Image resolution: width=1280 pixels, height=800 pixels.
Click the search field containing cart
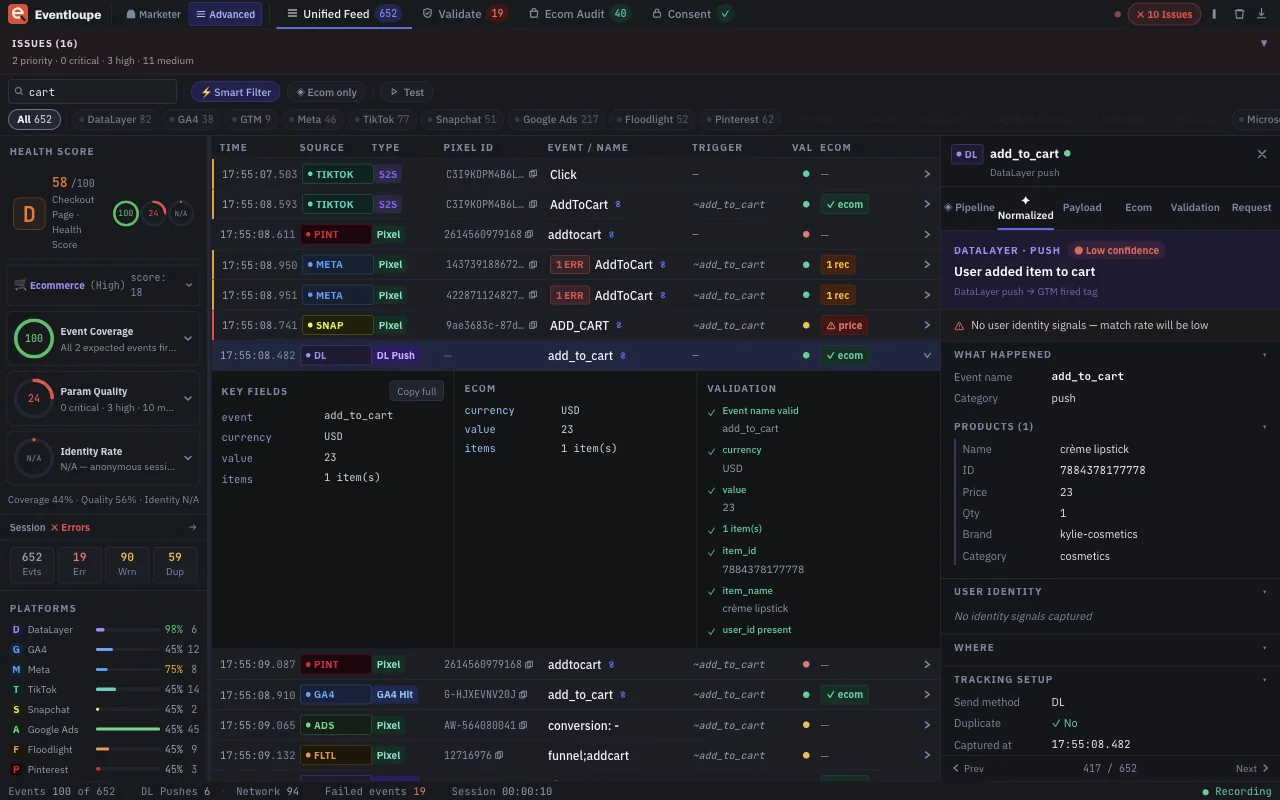tap(93, 92)
